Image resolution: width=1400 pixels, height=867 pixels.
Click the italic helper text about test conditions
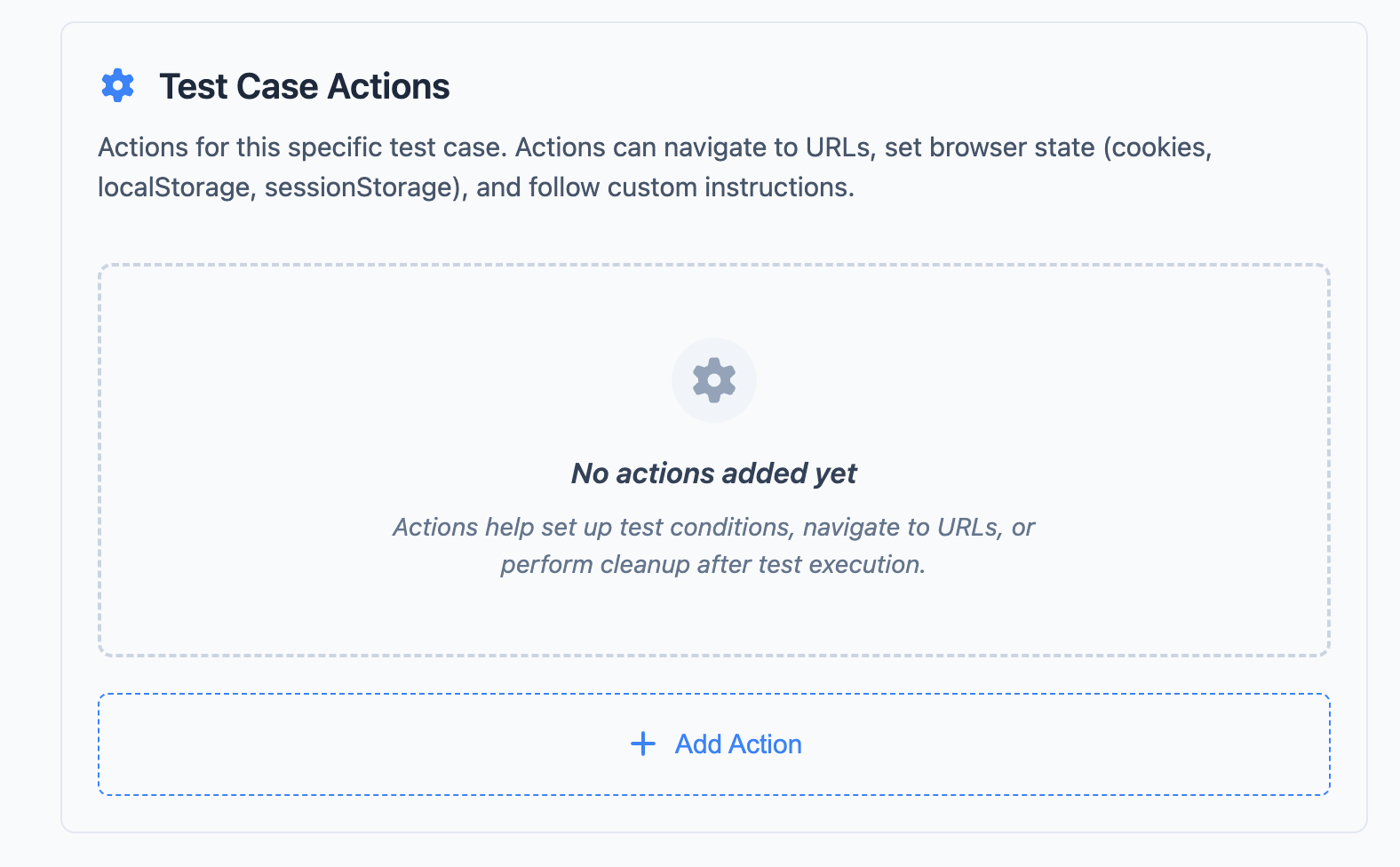click(x=714, y=545)
